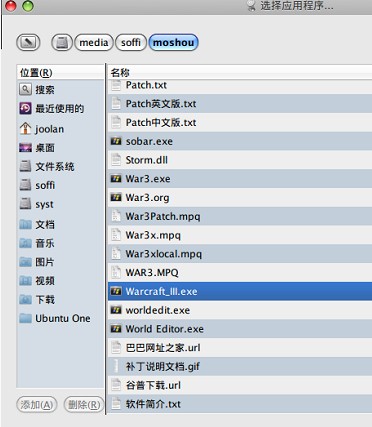Select 谷普下载.url file
This screenshot has width=372, height=427.
[x=240, y=385]
